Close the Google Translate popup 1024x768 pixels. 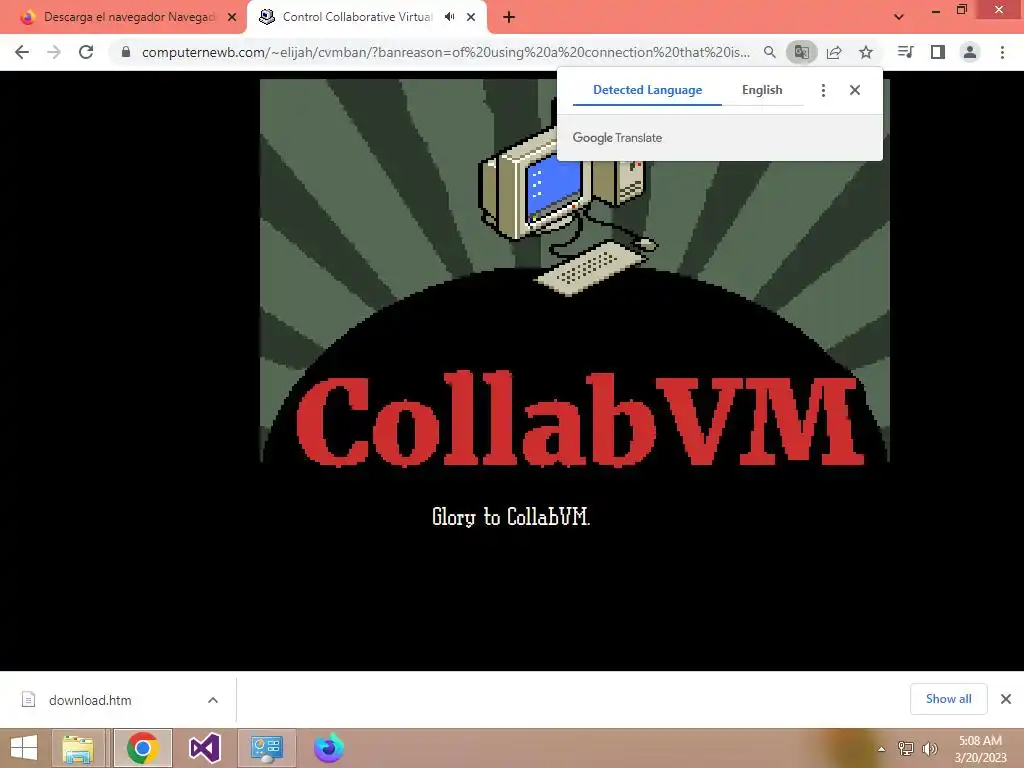(x=855, y=90)
